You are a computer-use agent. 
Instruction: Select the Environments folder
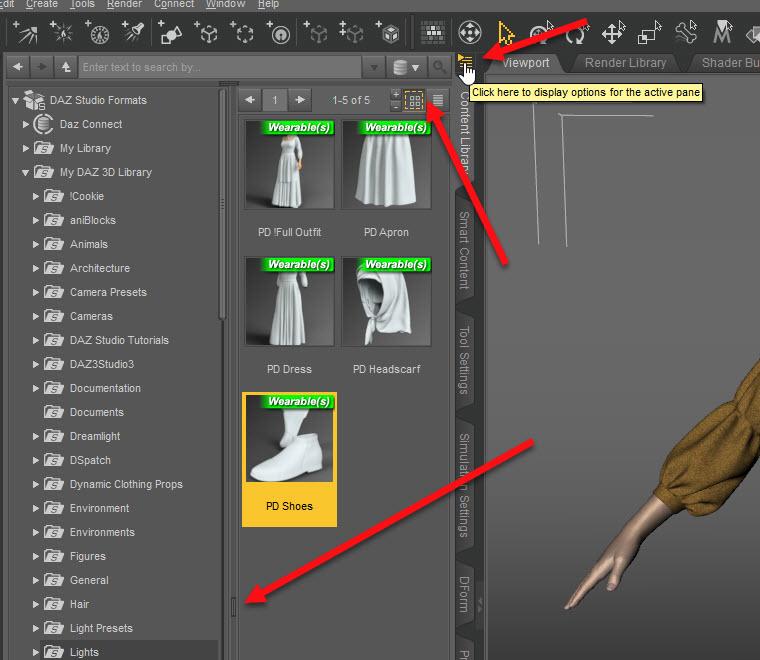click(102, 532)
